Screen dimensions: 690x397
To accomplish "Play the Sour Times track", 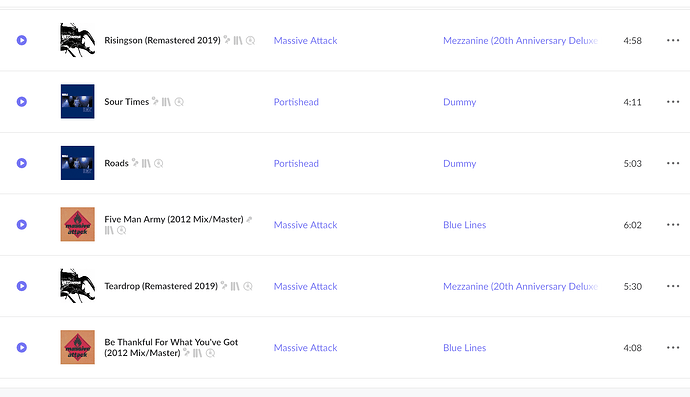I will (x=22, y=102).
